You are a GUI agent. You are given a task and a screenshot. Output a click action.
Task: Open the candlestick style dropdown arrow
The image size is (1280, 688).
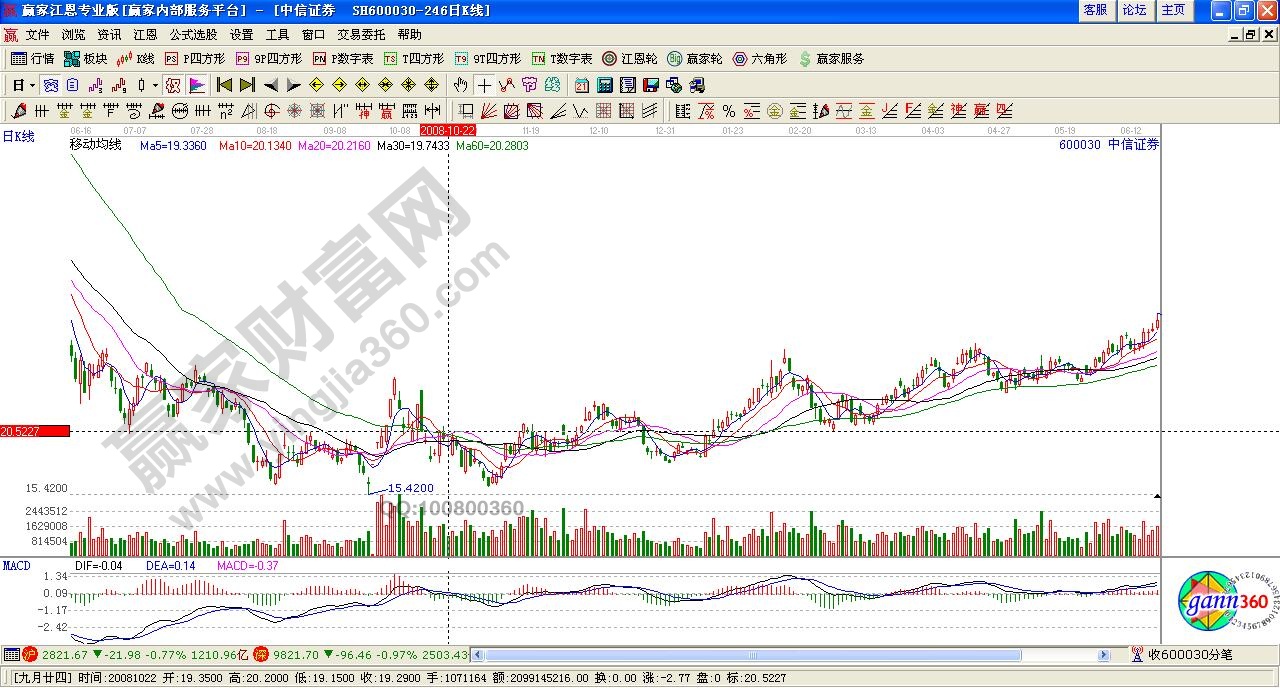click(155, 85)
